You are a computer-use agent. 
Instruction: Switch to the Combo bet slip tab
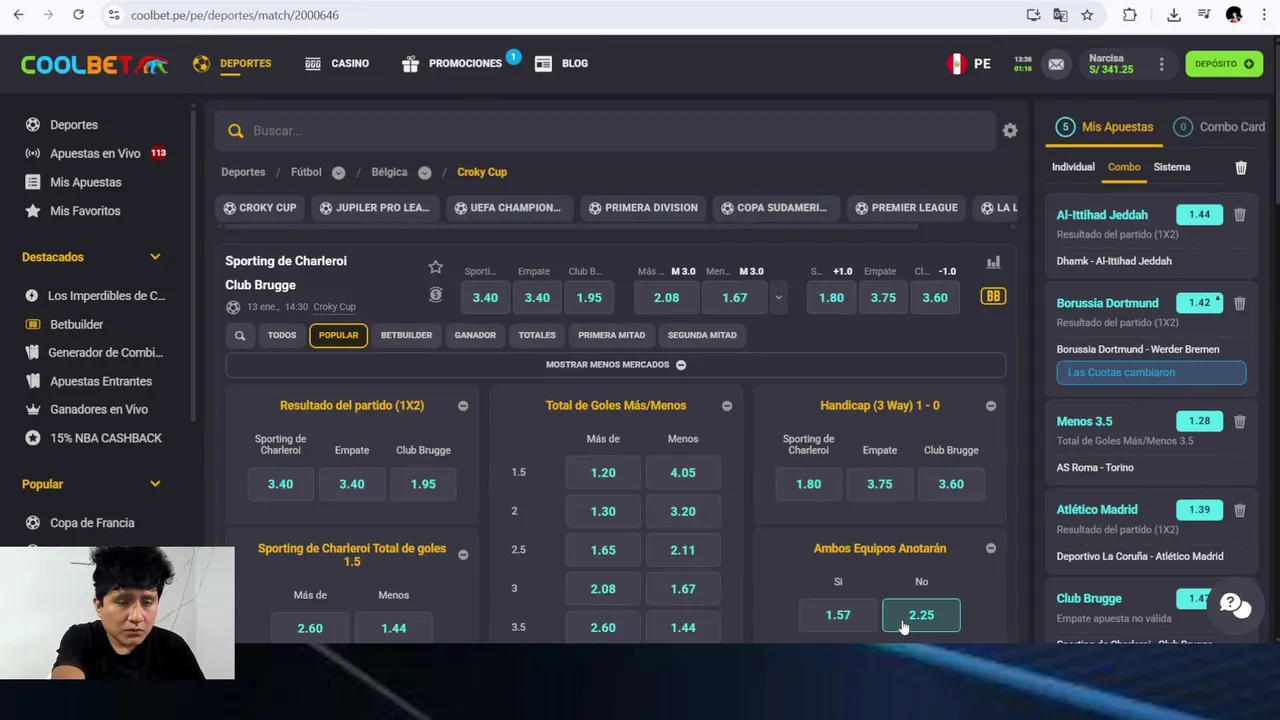click(x=1124, y=167)
